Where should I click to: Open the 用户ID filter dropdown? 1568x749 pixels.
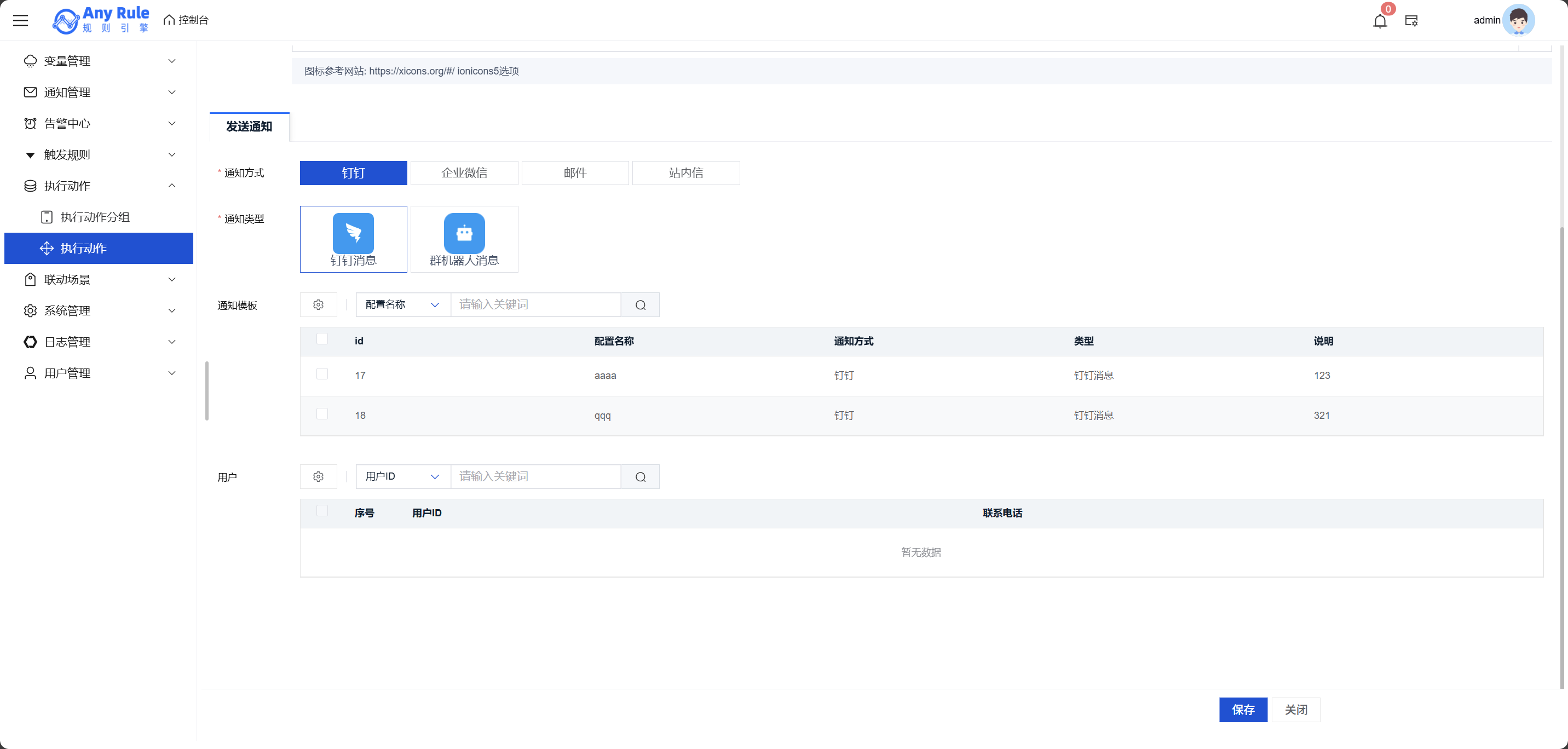402,477
